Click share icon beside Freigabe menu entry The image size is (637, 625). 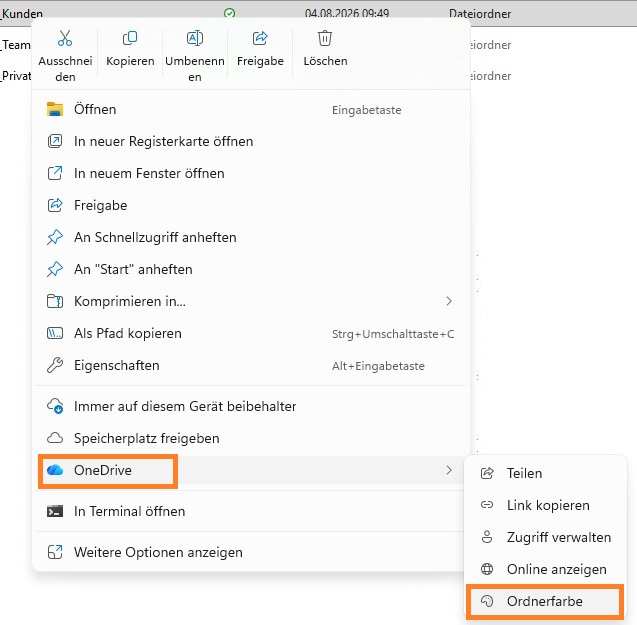(55, 205)
